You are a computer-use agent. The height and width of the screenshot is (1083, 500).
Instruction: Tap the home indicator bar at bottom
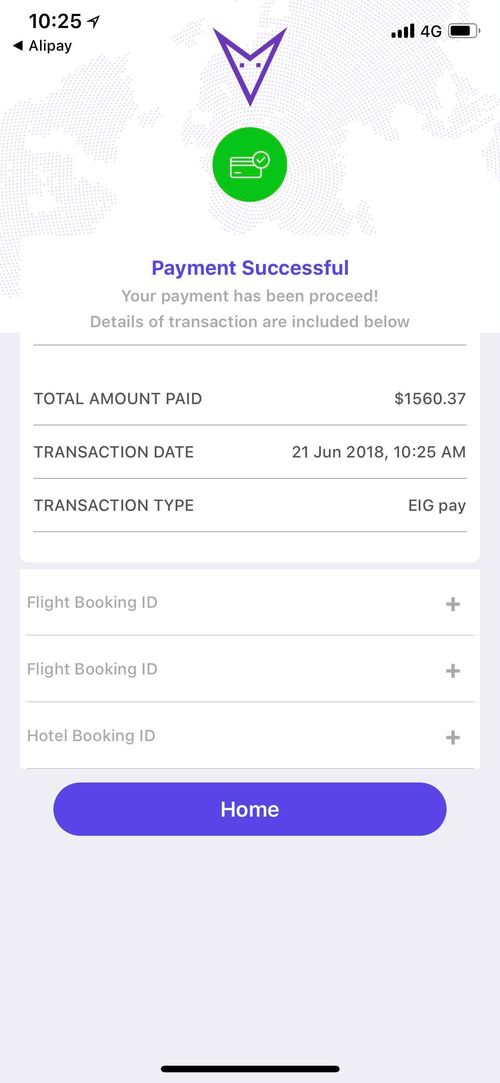pyautogui.click(x=250, y=1068)
